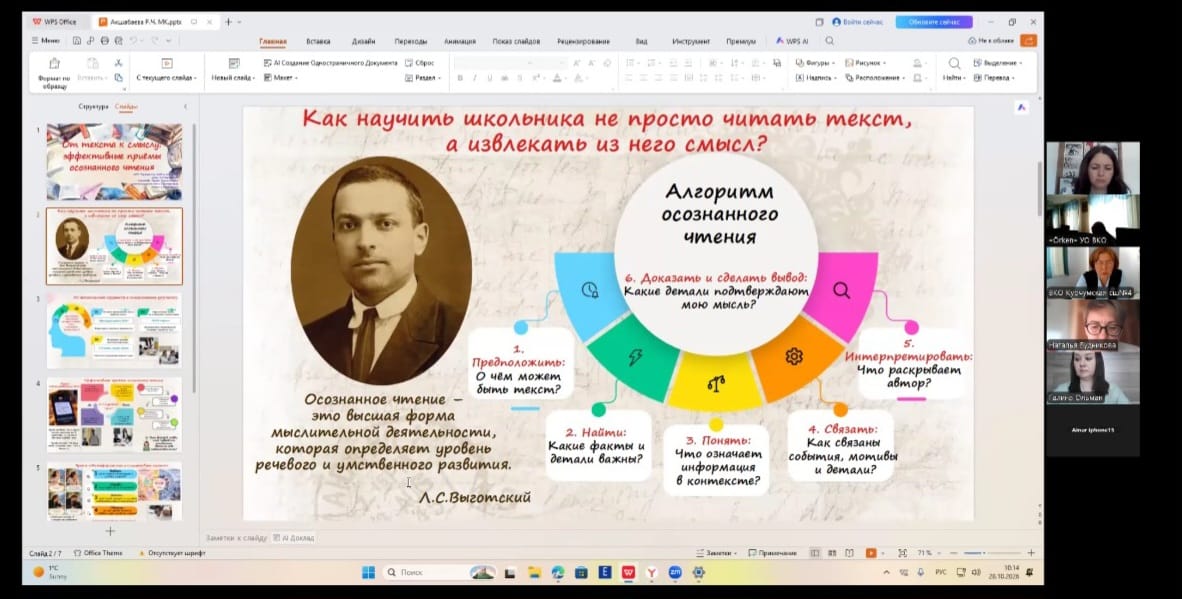Click the Undo arrow icon
The height and width of the screenshot is (599, 1182).
133,41
